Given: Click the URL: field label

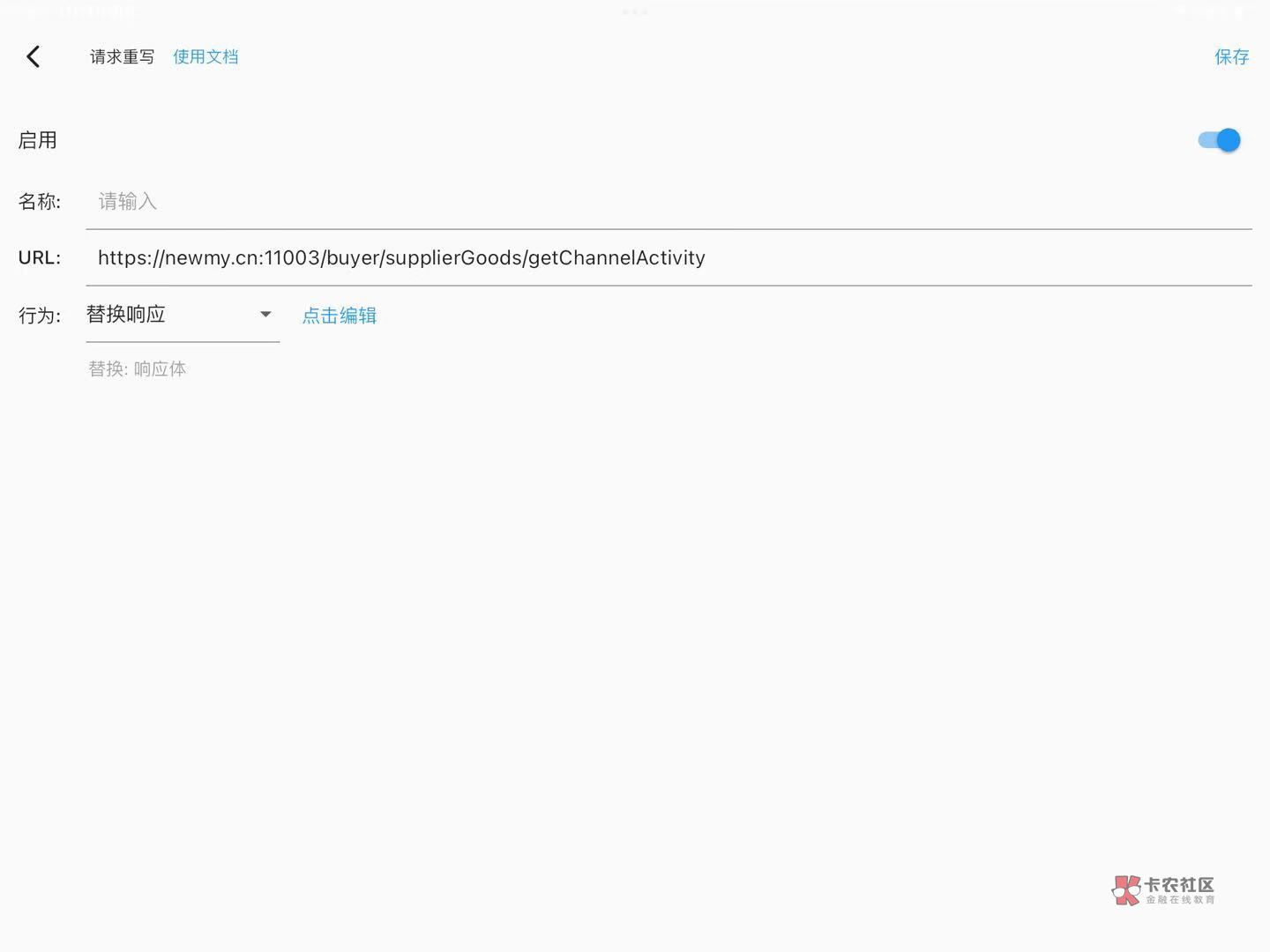Looking at the screenshot, I should pos(40,258).
